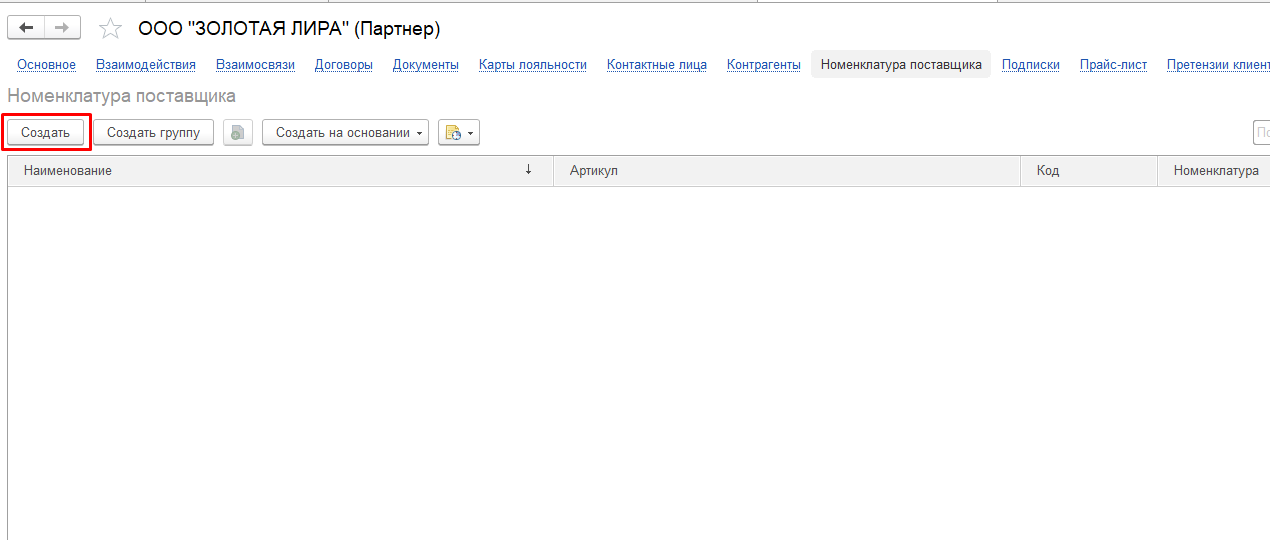Open the reports icon dropdown button
This screenshot has width=1270, height=540.
[459, 133]
